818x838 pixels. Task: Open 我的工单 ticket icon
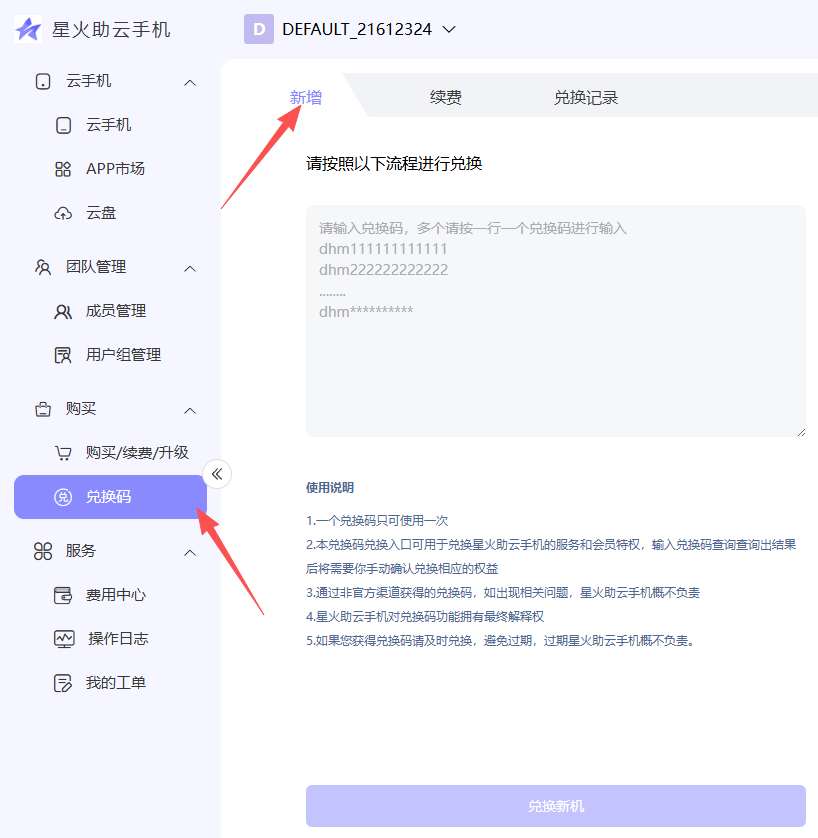coord(63,684)
